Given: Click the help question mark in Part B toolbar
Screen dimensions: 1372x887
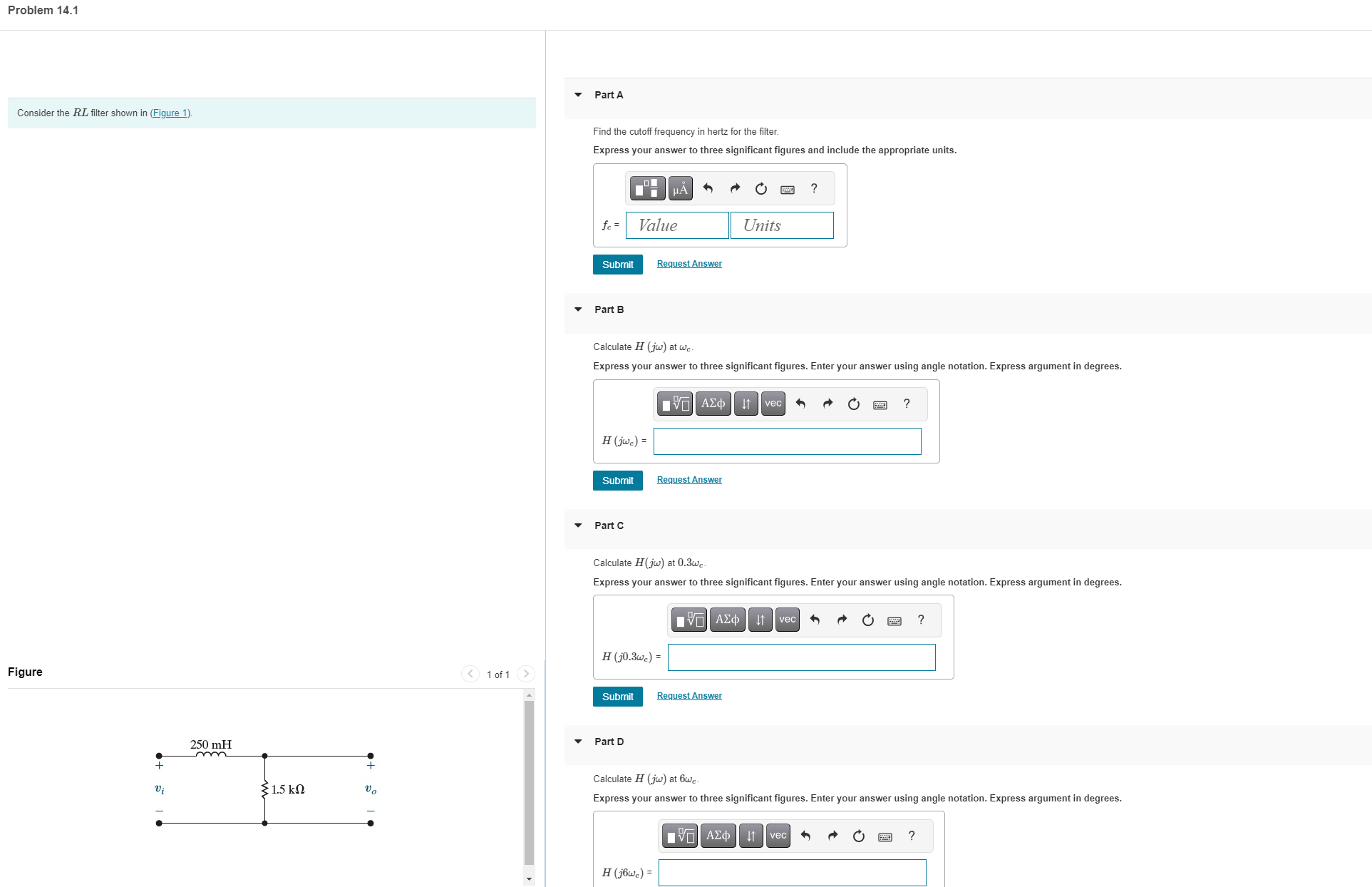Looking at the screenshot, I should click(906, 404).
